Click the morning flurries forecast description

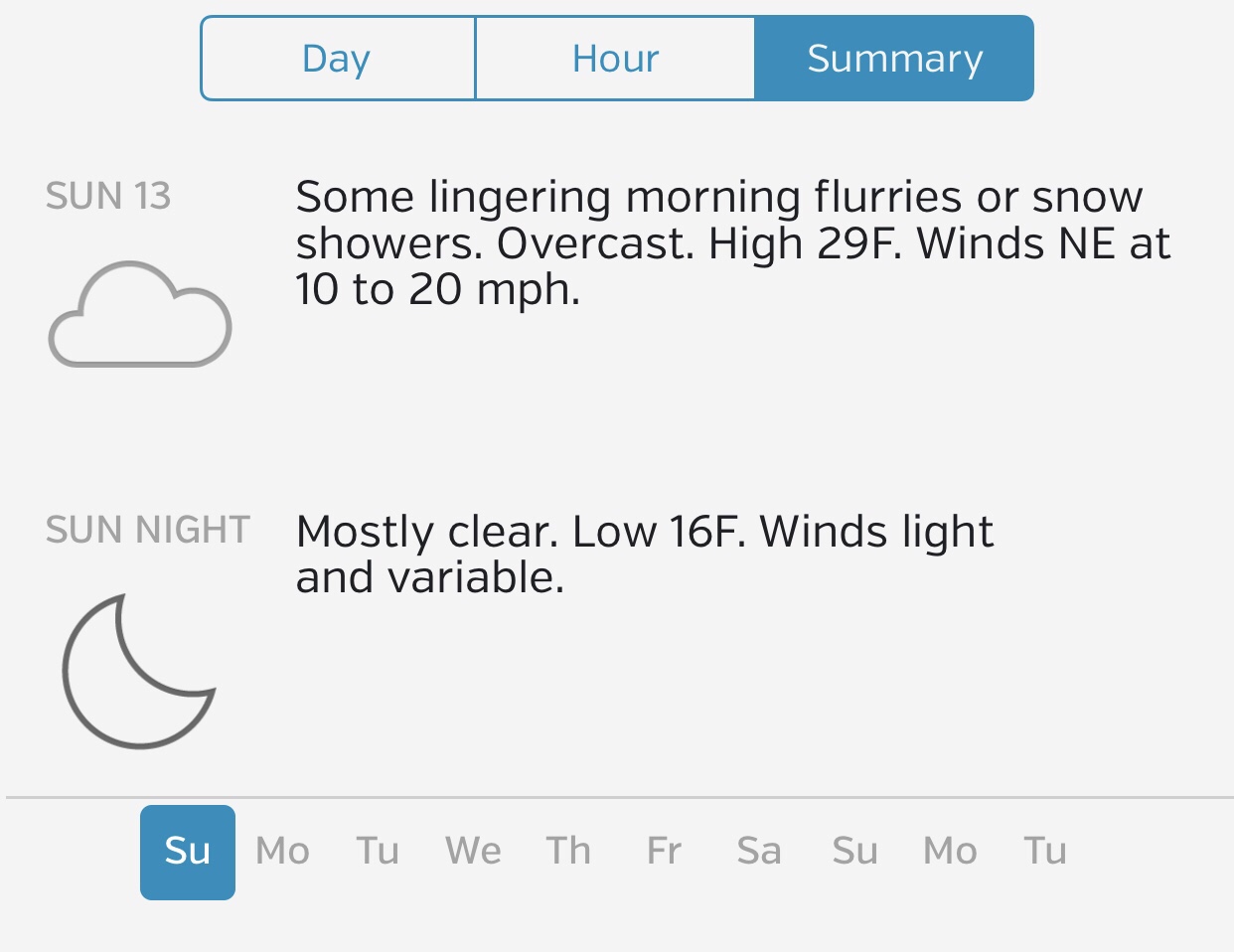pos(732,243)
